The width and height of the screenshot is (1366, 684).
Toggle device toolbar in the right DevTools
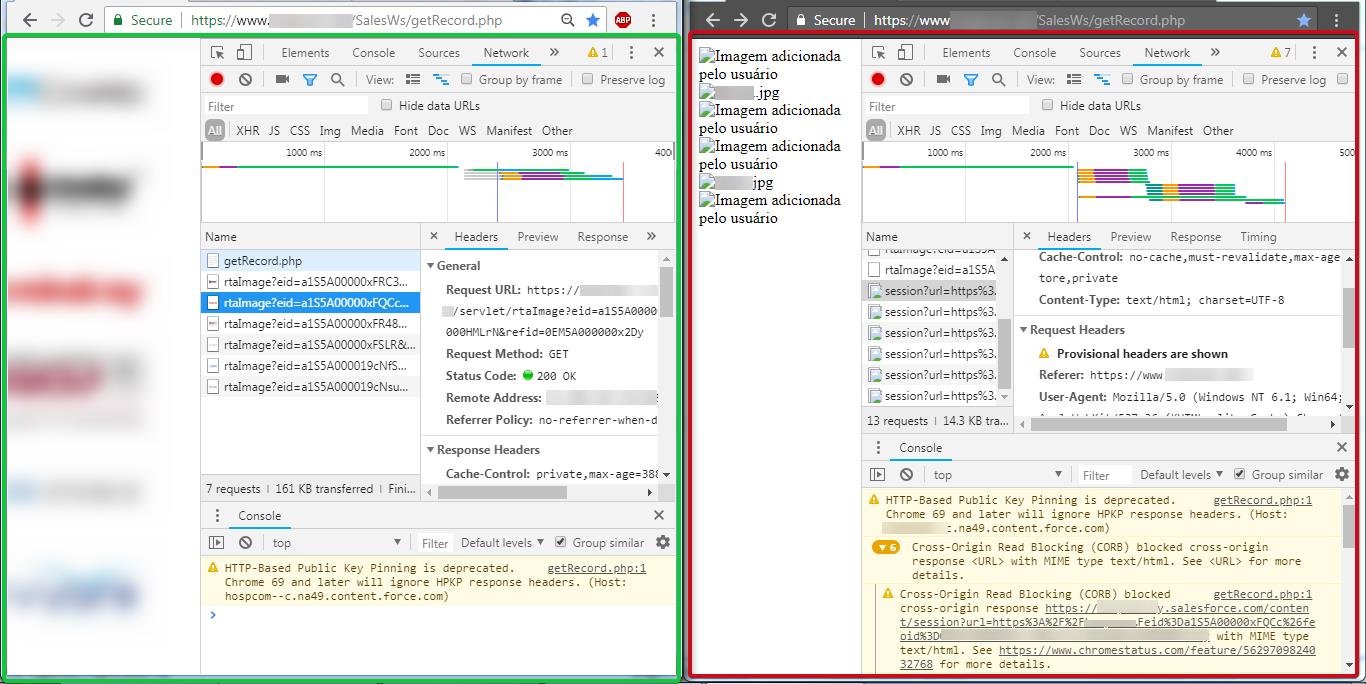(905, 53)
